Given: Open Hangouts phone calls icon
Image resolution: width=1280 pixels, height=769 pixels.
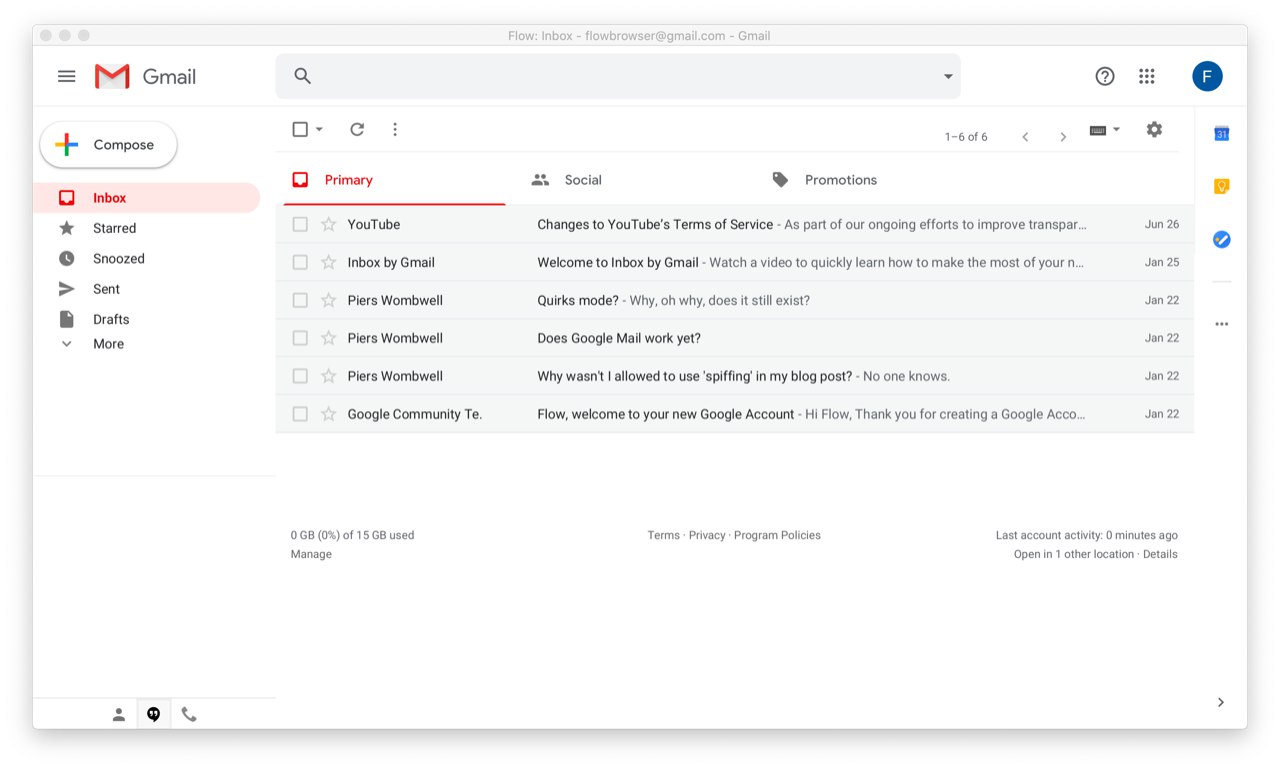Looking at the screenshot, I should coord(189,714).
